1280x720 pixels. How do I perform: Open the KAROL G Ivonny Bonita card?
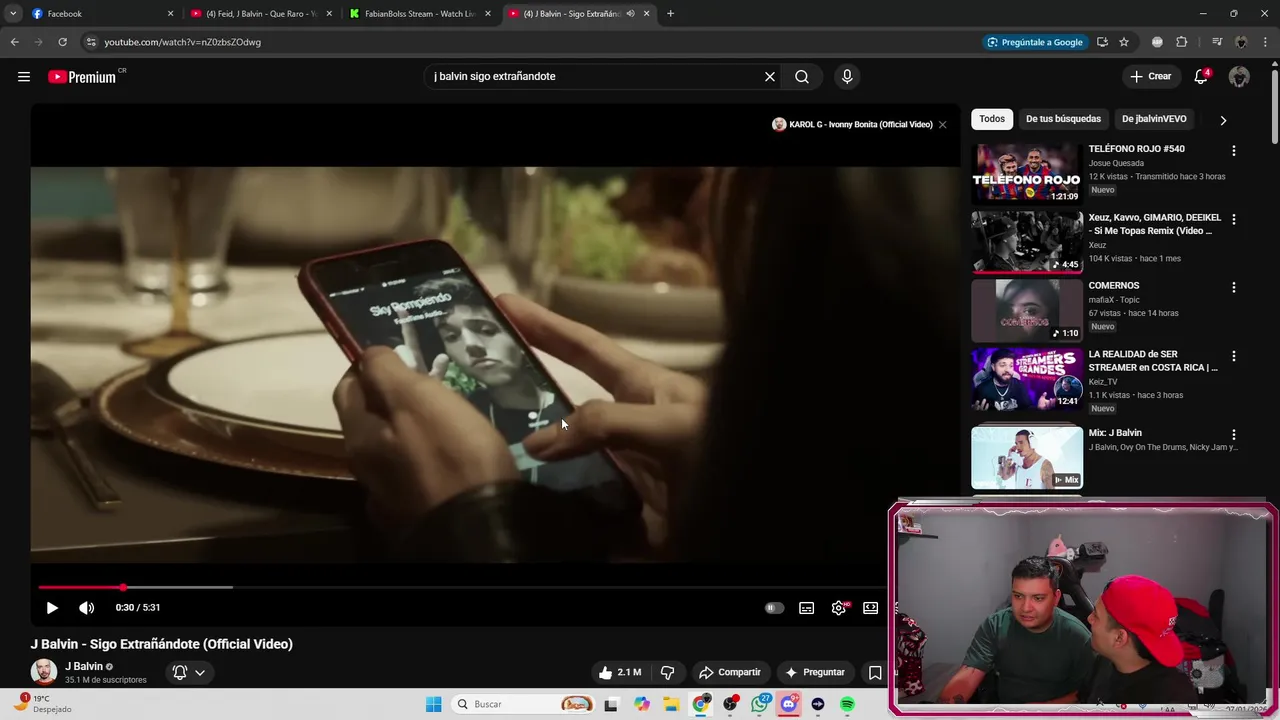point(852,125)
